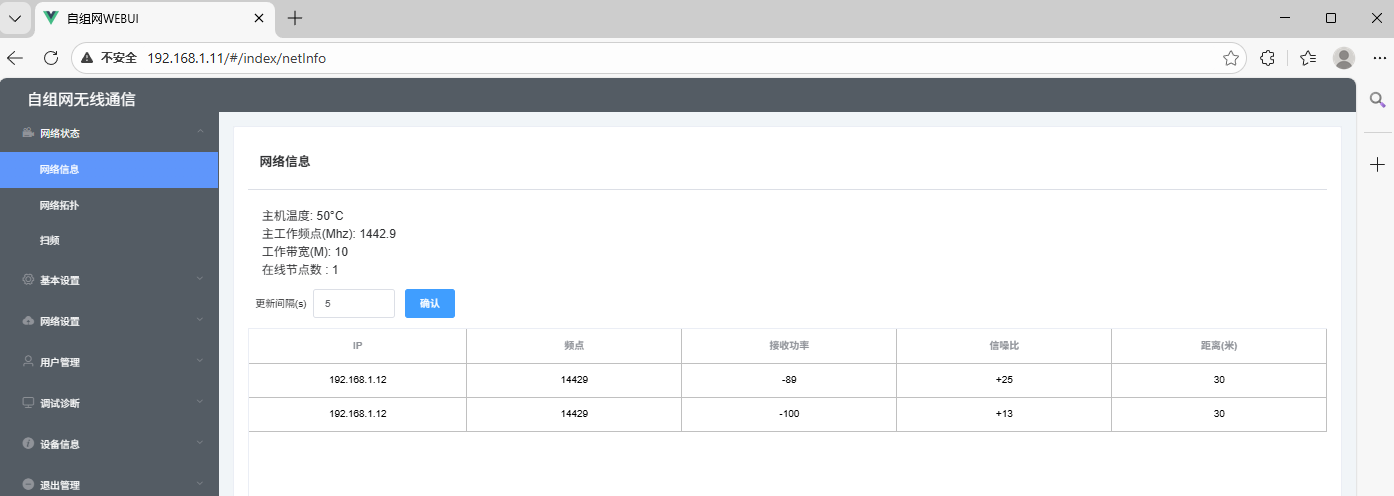
Task: Expand the 网络设置 menu chevron
Action: [201, 320]
